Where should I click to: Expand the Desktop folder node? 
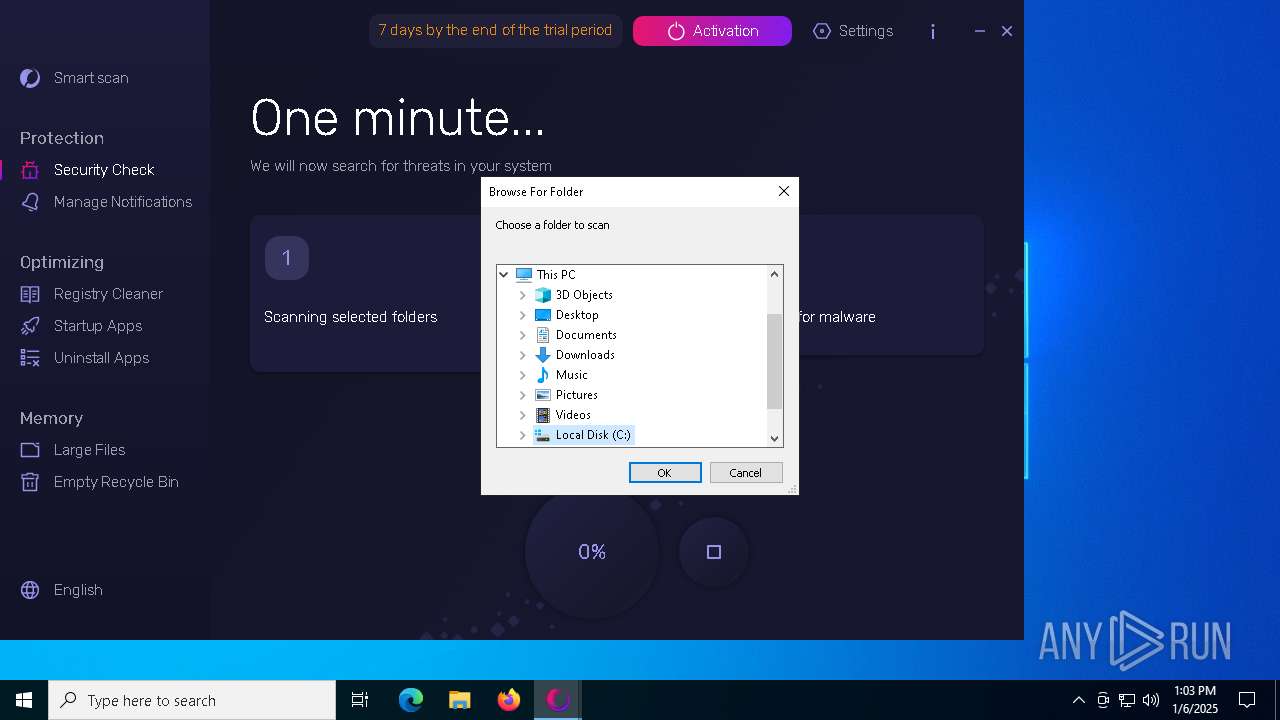522,315
